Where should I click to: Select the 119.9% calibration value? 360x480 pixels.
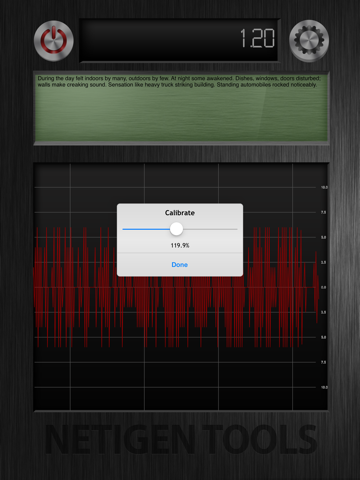pos(180,245)
